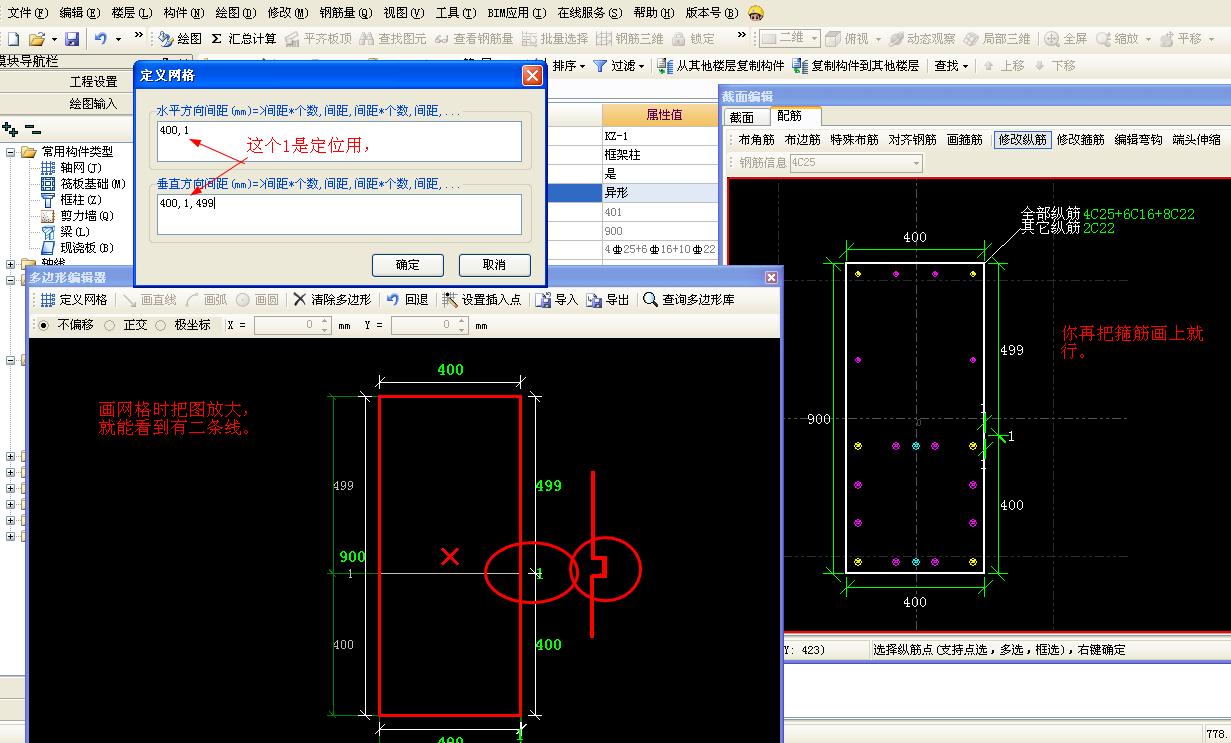Click 查询多边形库 search tool
1231x743 pixels.
point(689,299)
